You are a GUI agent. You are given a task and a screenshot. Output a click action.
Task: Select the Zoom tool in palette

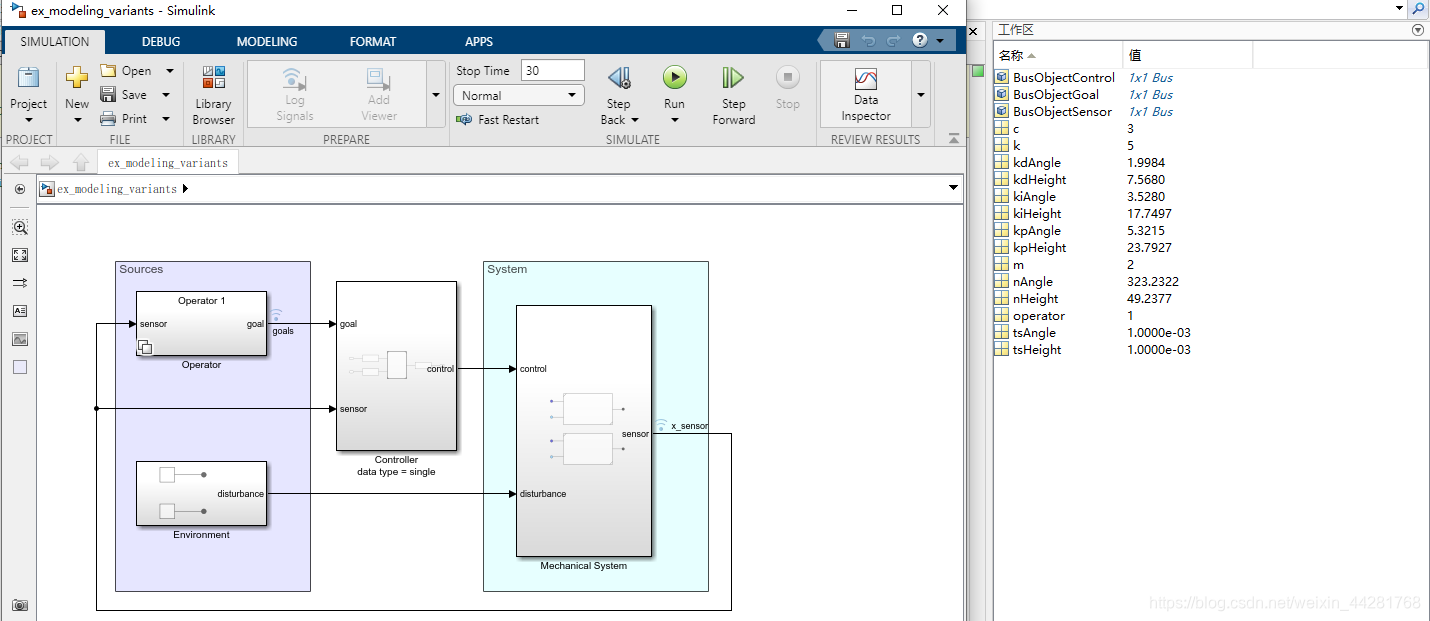click(x=20, y=227)
